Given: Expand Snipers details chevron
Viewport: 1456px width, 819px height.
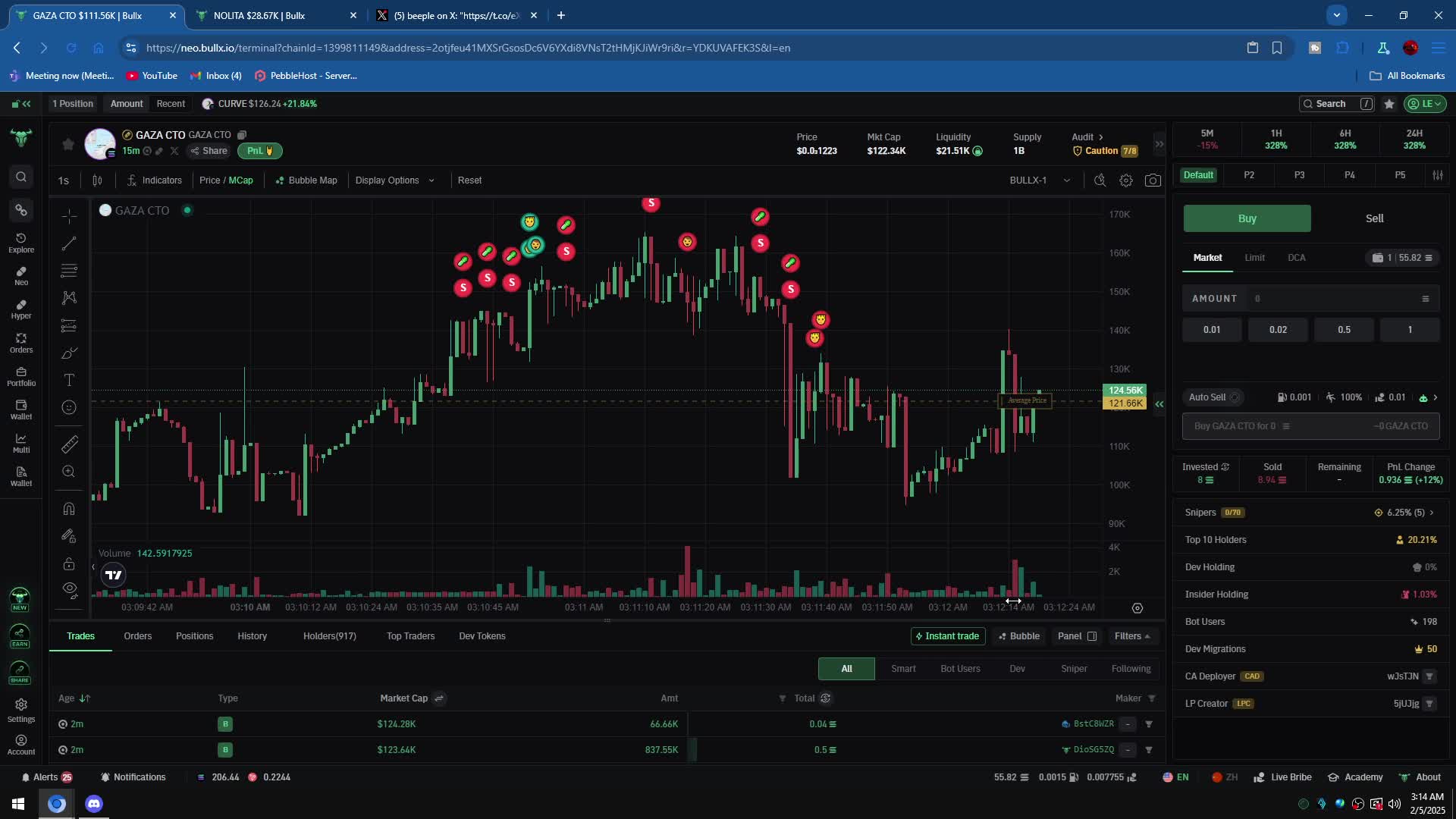Looking at the screenshot, I should tap(1432, 513).
